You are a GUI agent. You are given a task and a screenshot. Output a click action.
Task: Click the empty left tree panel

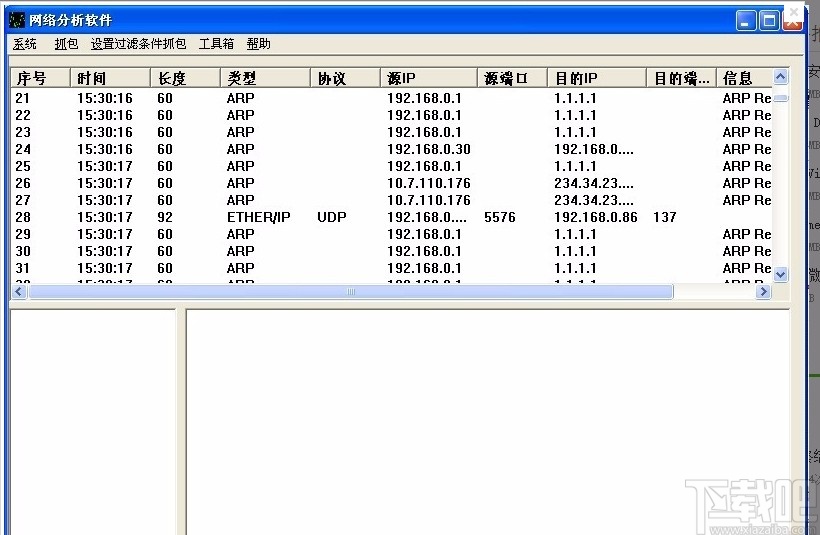[93, 422]
